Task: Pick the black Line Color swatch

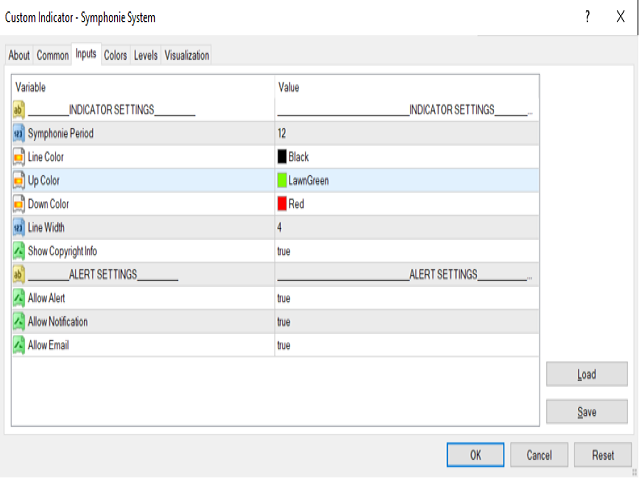Action: 282,157
